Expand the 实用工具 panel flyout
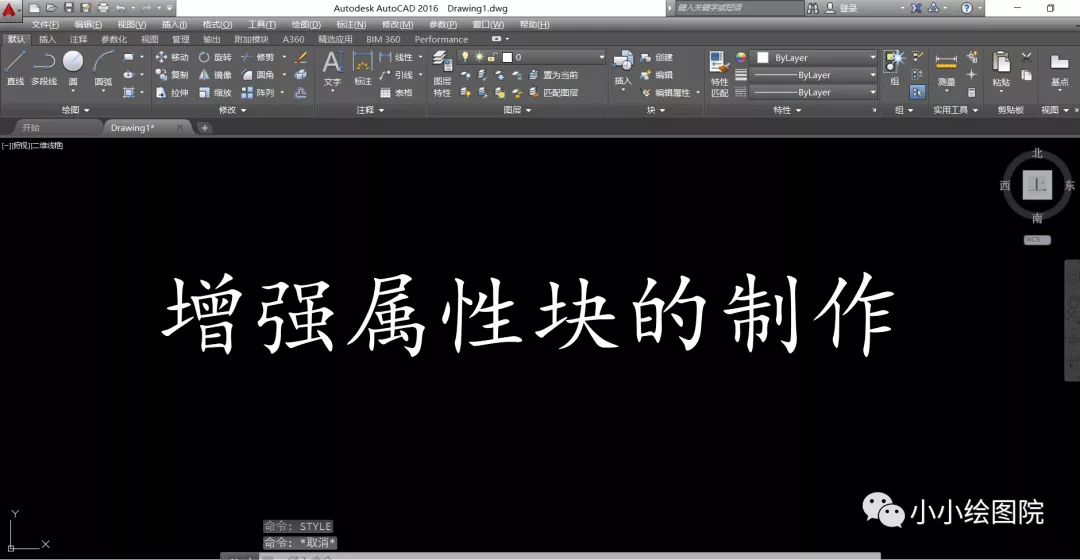The image size is (1080, 560). [x=956, y=110]
